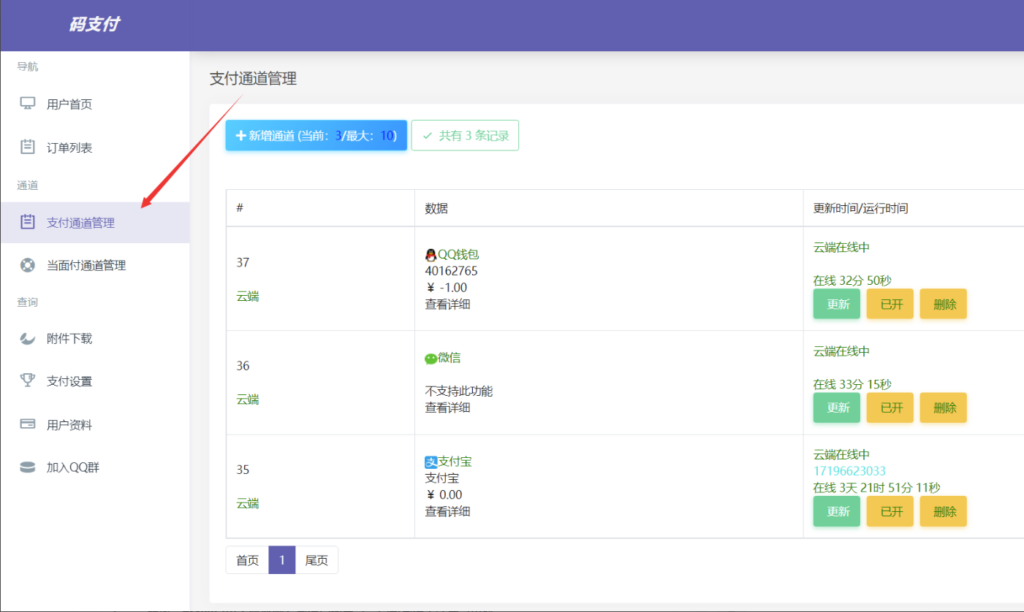Click 查看详细 in the 支付宝 row
This screenshot has height=612, width=1024.
tap(447, 511)
